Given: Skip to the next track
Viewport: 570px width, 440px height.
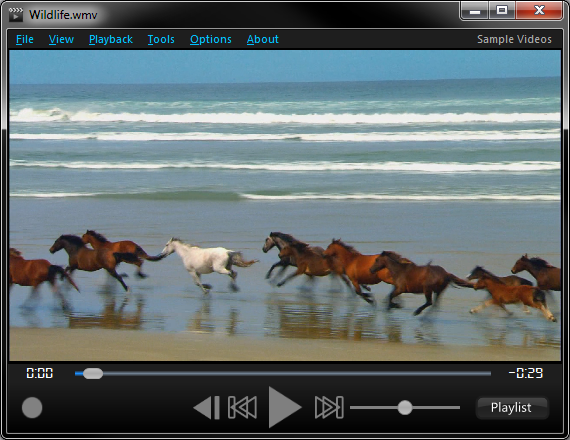Looking at the screenshot, I should click(x=329, y=408).
